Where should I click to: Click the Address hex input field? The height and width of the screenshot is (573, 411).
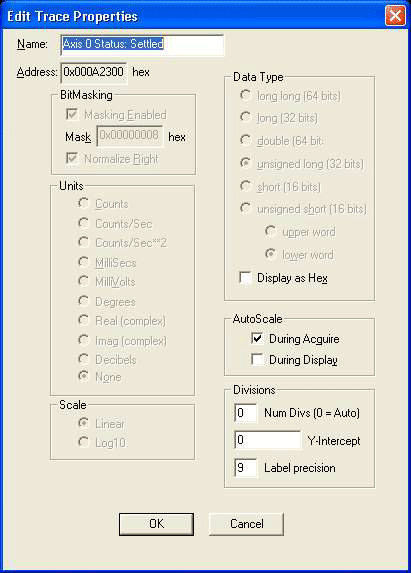94,72
